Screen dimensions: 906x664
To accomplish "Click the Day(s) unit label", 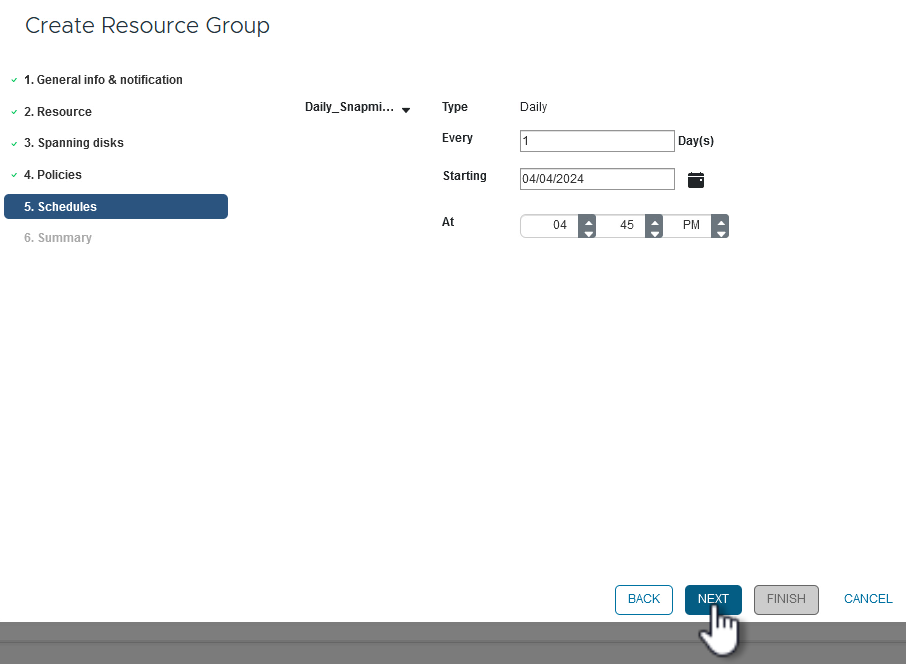I will coord(696,141).
